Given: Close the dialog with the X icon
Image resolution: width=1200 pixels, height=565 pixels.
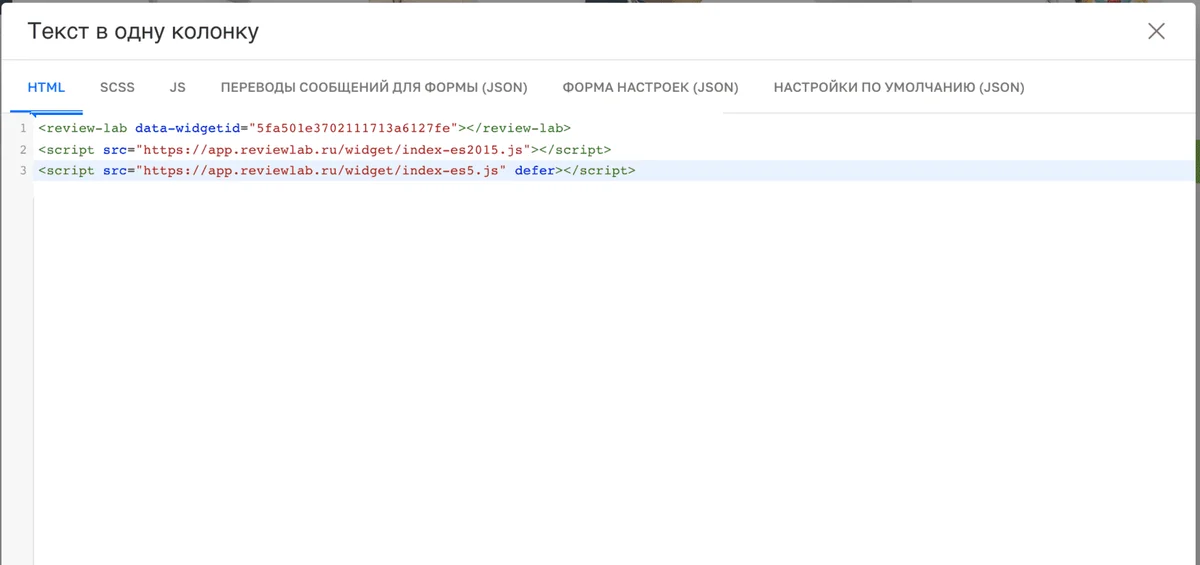Looking at the screenshot, I should pos(1156,31).
